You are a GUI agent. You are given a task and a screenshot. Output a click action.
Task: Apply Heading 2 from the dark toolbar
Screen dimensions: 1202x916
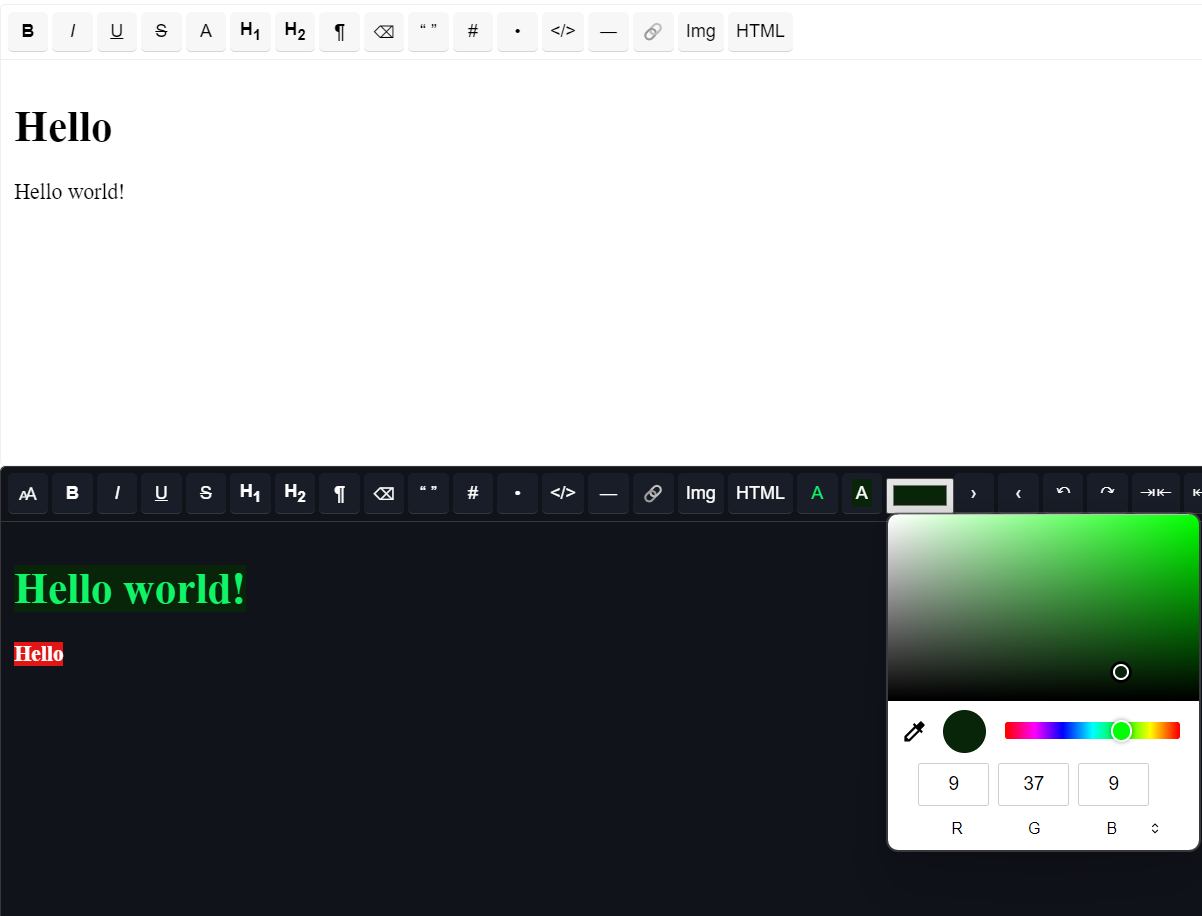coord(295,494)
